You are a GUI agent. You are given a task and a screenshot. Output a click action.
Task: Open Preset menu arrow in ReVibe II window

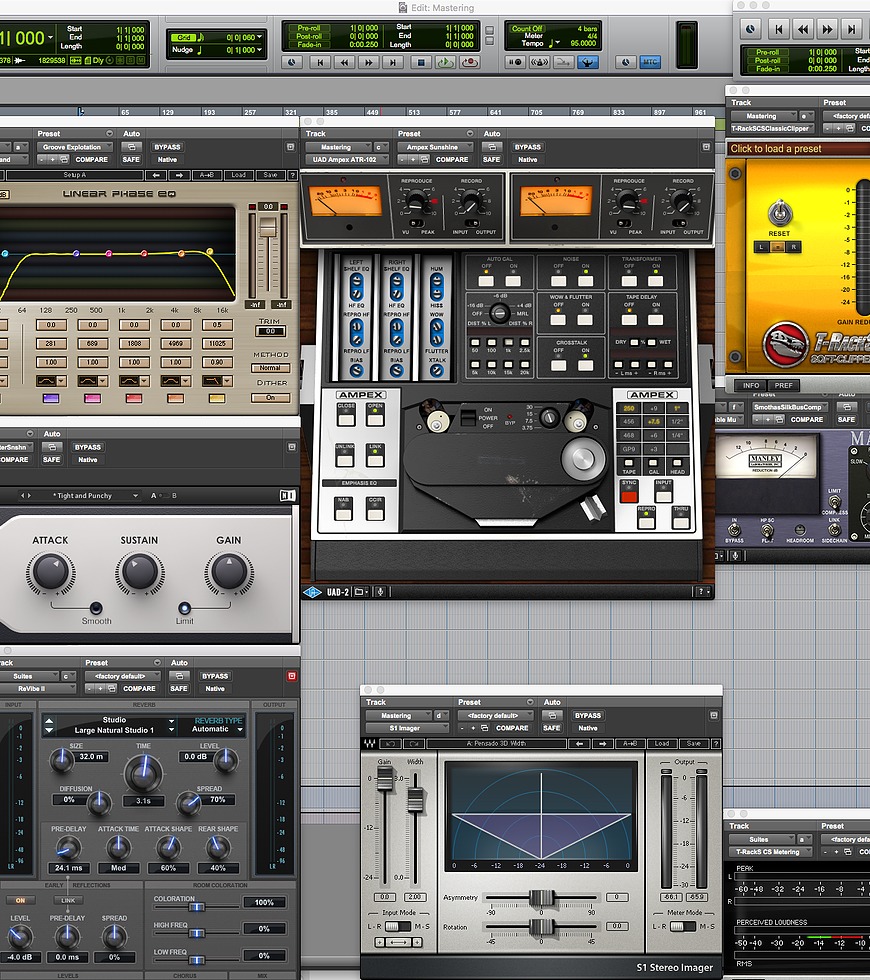click(x=158, y=662)
